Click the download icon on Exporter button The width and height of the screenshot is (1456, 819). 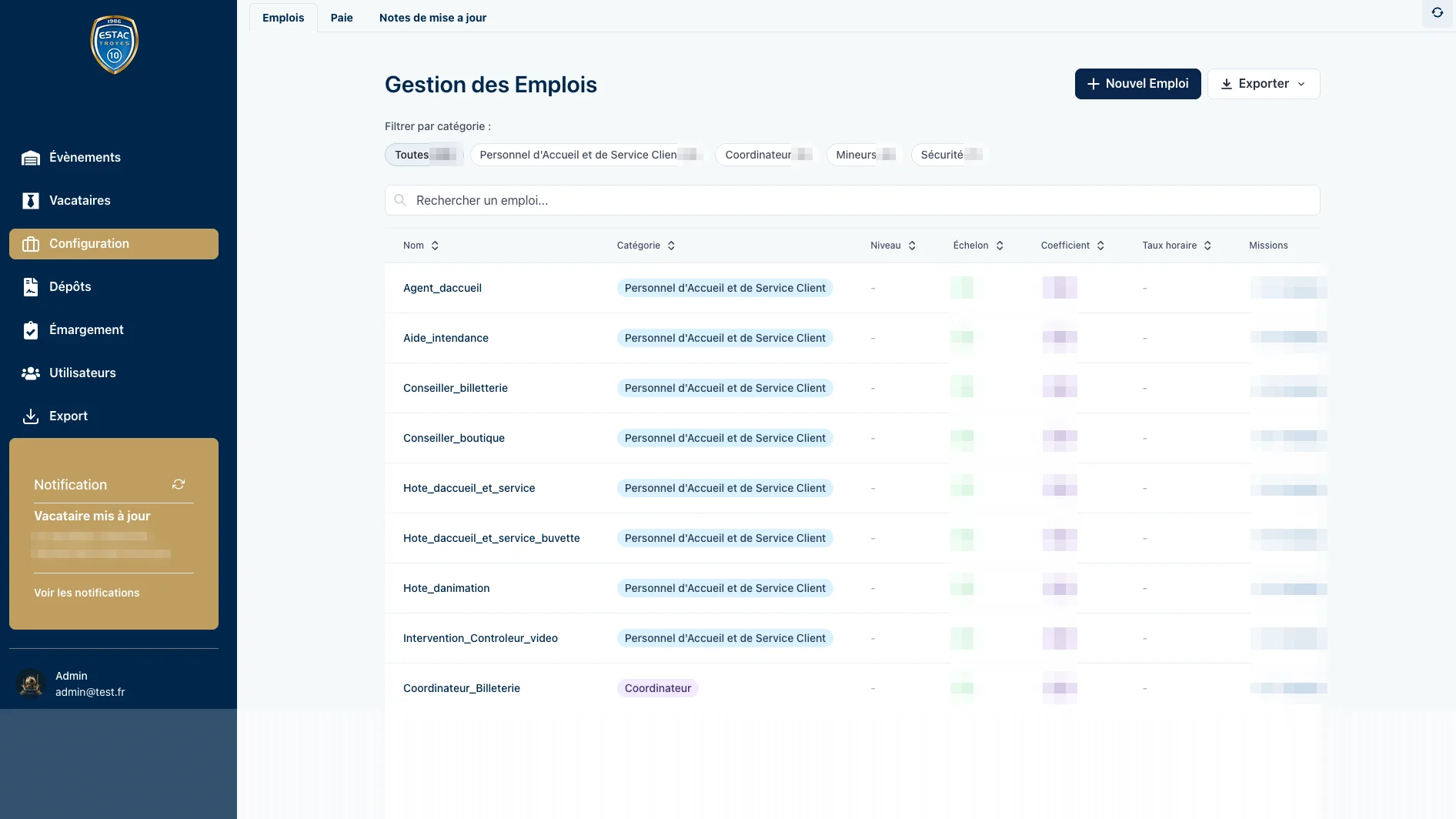(1227, 84)
